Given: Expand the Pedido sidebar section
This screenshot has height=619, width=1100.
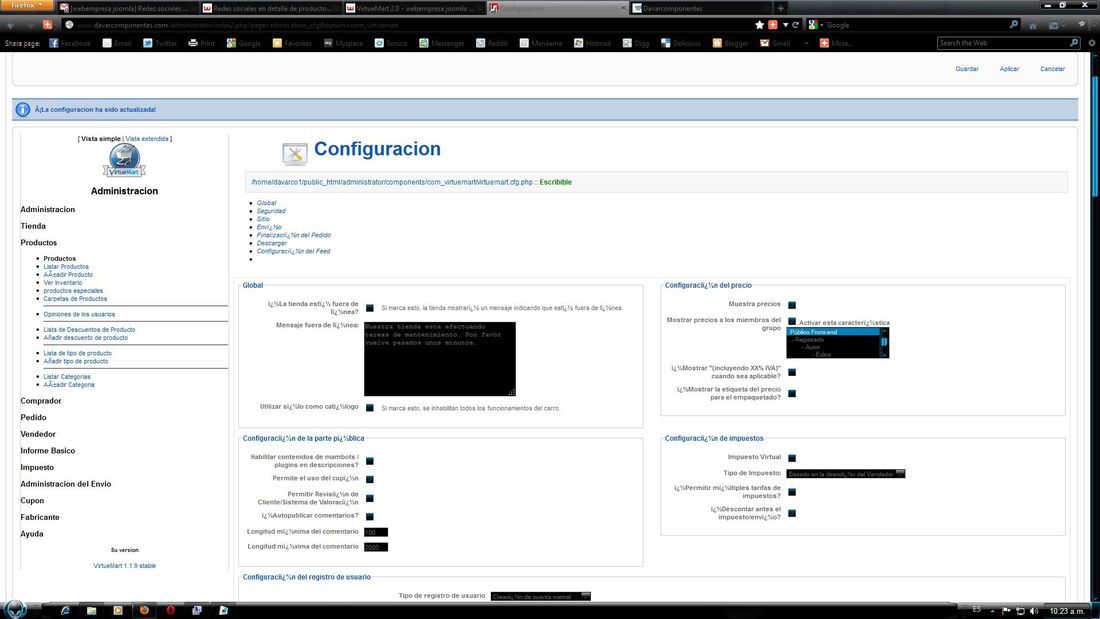Looking at the screenshot, I should (33, 418).
